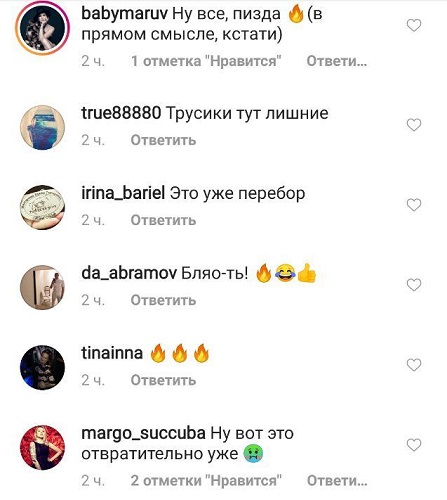Reply to true88880's comment

[163, 140]
